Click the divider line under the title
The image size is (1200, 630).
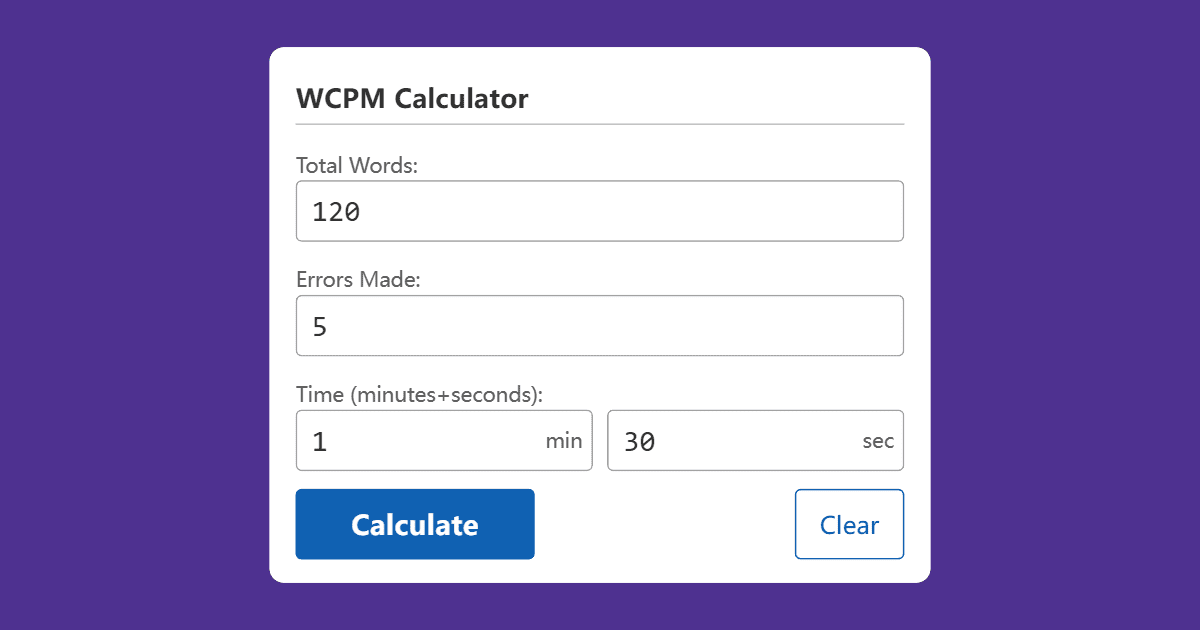coord(600,123)
